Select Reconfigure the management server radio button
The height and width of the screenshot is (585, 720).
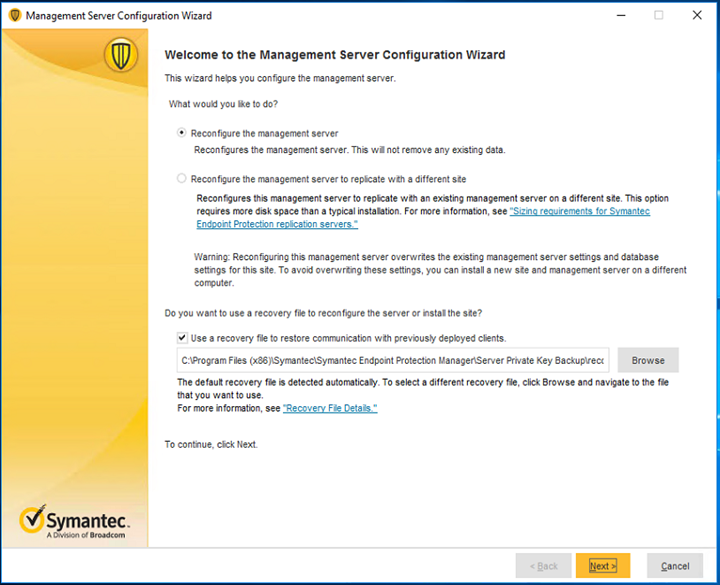point(182,133)
